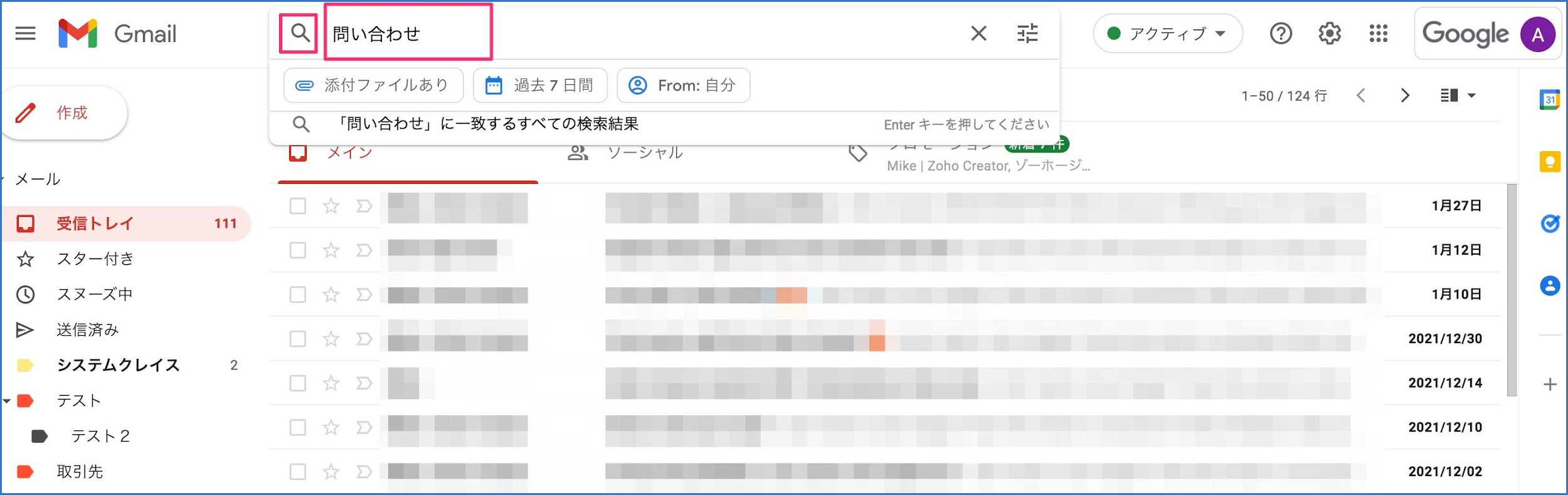Open Google Tasks side panel icon
1568x495 pixels.
coord(1550,223)
